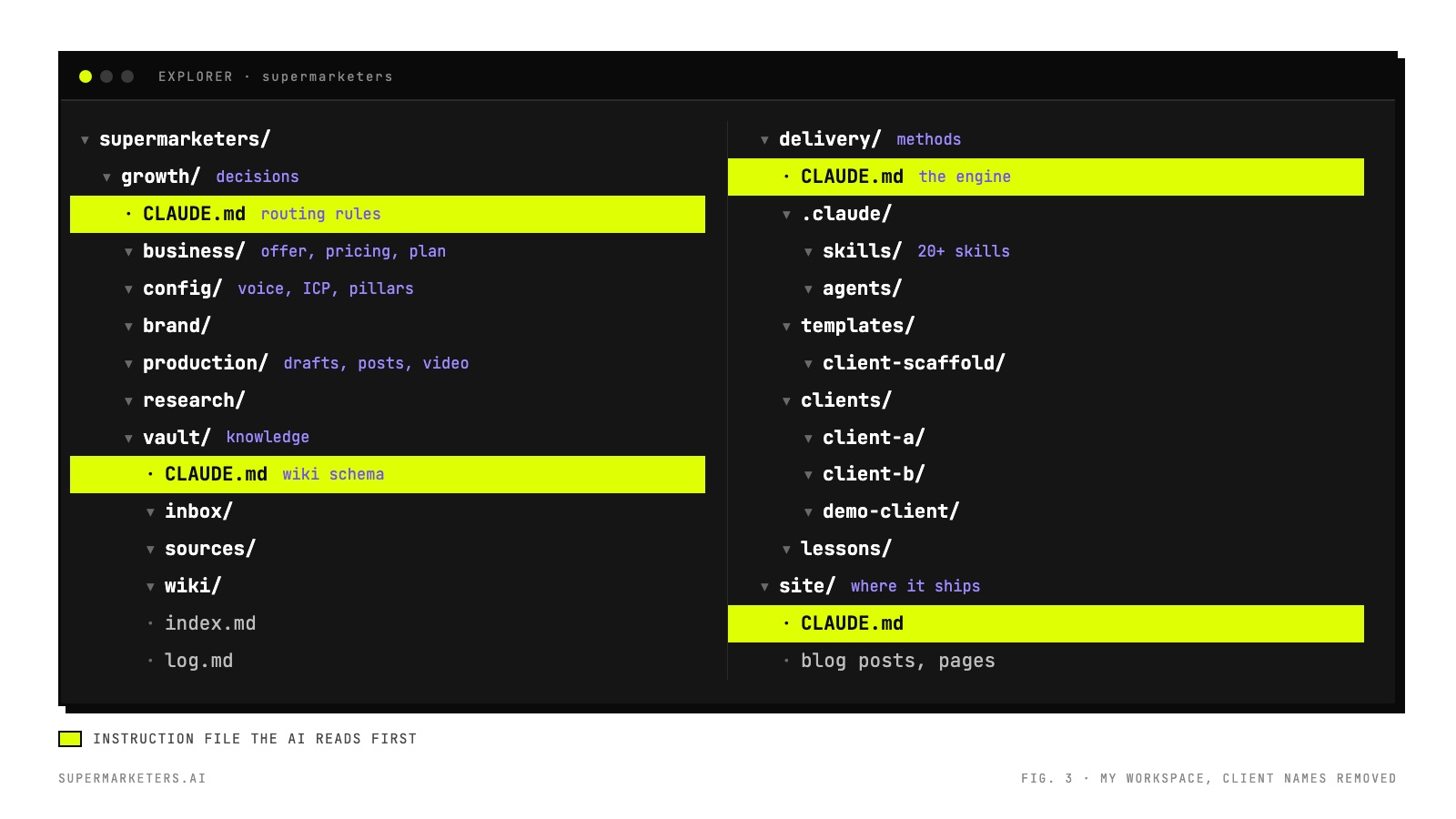Toggle the .claude/ folder arrow
This screenshot has height=819, width=1456.
(786, 215)
